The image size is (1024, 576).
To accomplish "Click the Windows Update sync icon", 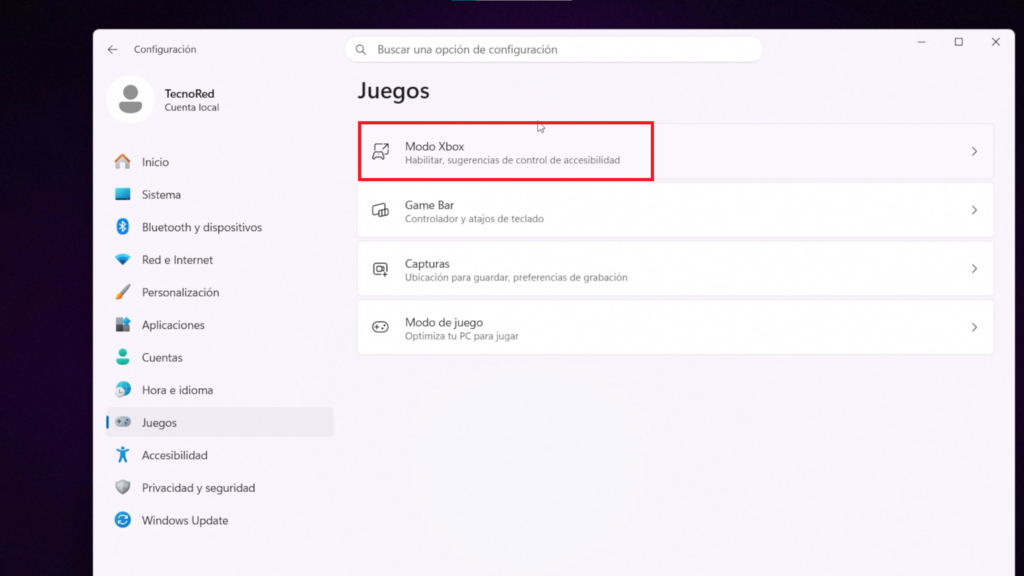I will tap(122, 520).
